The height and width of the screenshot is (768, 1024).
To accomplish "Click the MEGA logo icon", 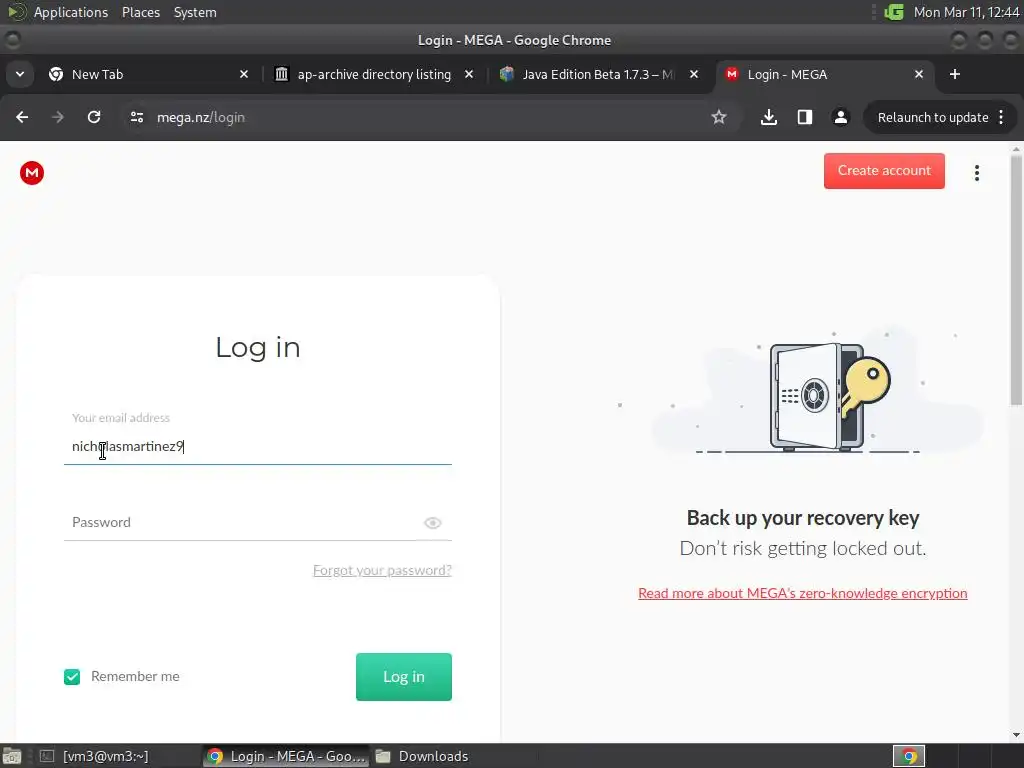I will [31, 173].
